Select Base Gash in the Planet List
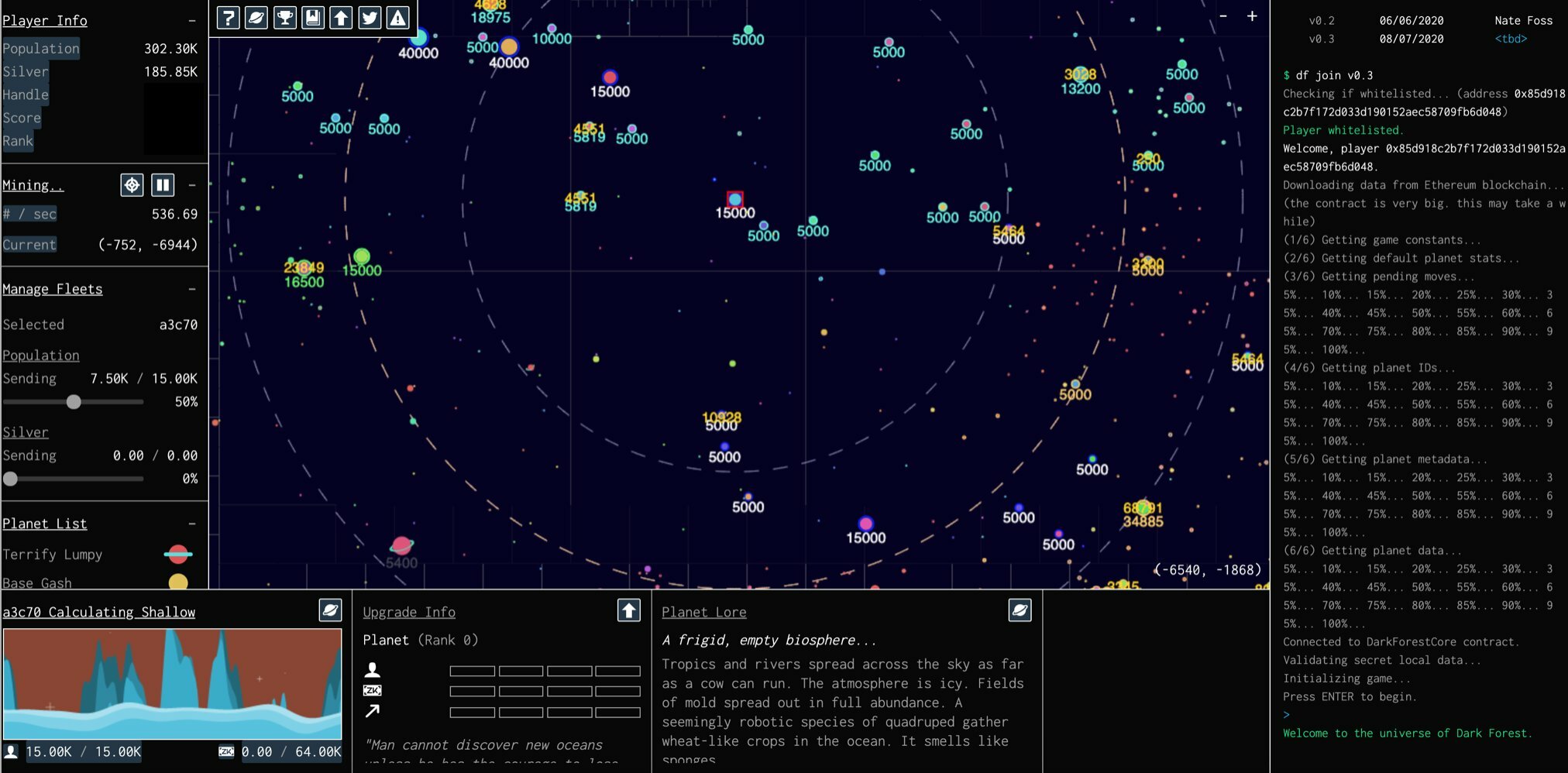The height and width of the screenshot is (773, 1568). pyautogui.click(x=39, y=582)
